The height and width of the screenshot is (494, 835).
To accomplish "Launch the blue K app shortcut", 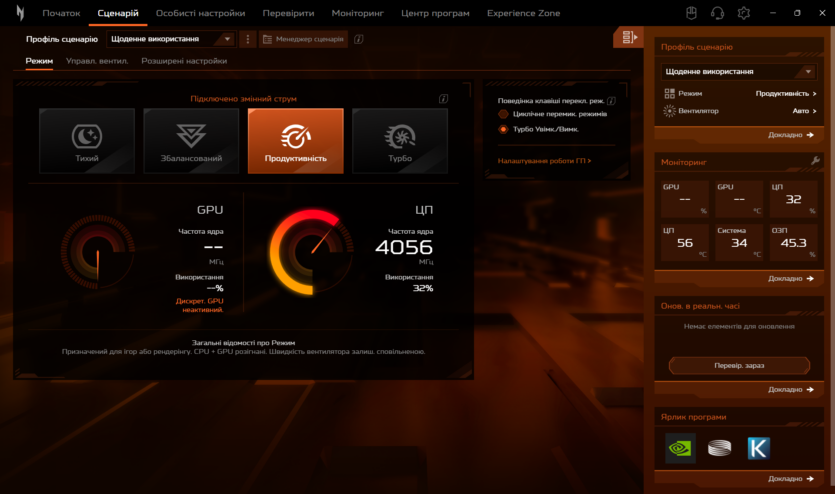I will pos(758,448).
